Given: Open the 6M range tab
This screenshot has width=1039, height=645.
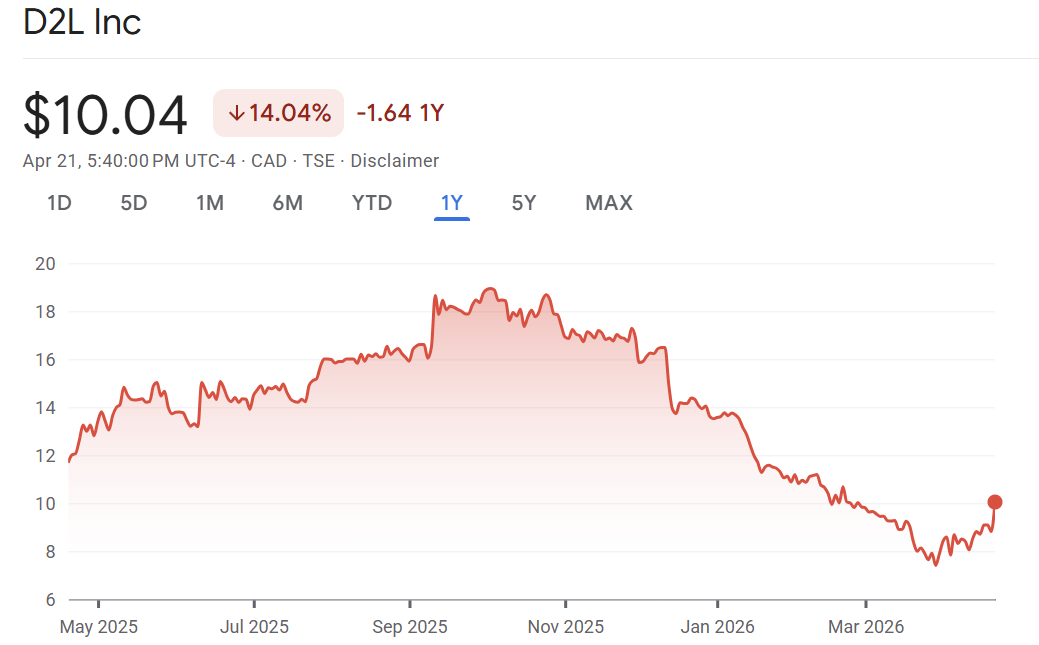Looking at the screenshot, I should (287, 203).
